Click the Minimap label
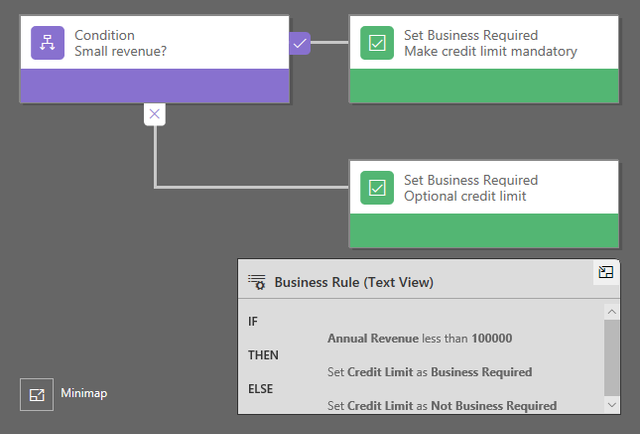This screenshot has width=640, height=434. [84, 394]
